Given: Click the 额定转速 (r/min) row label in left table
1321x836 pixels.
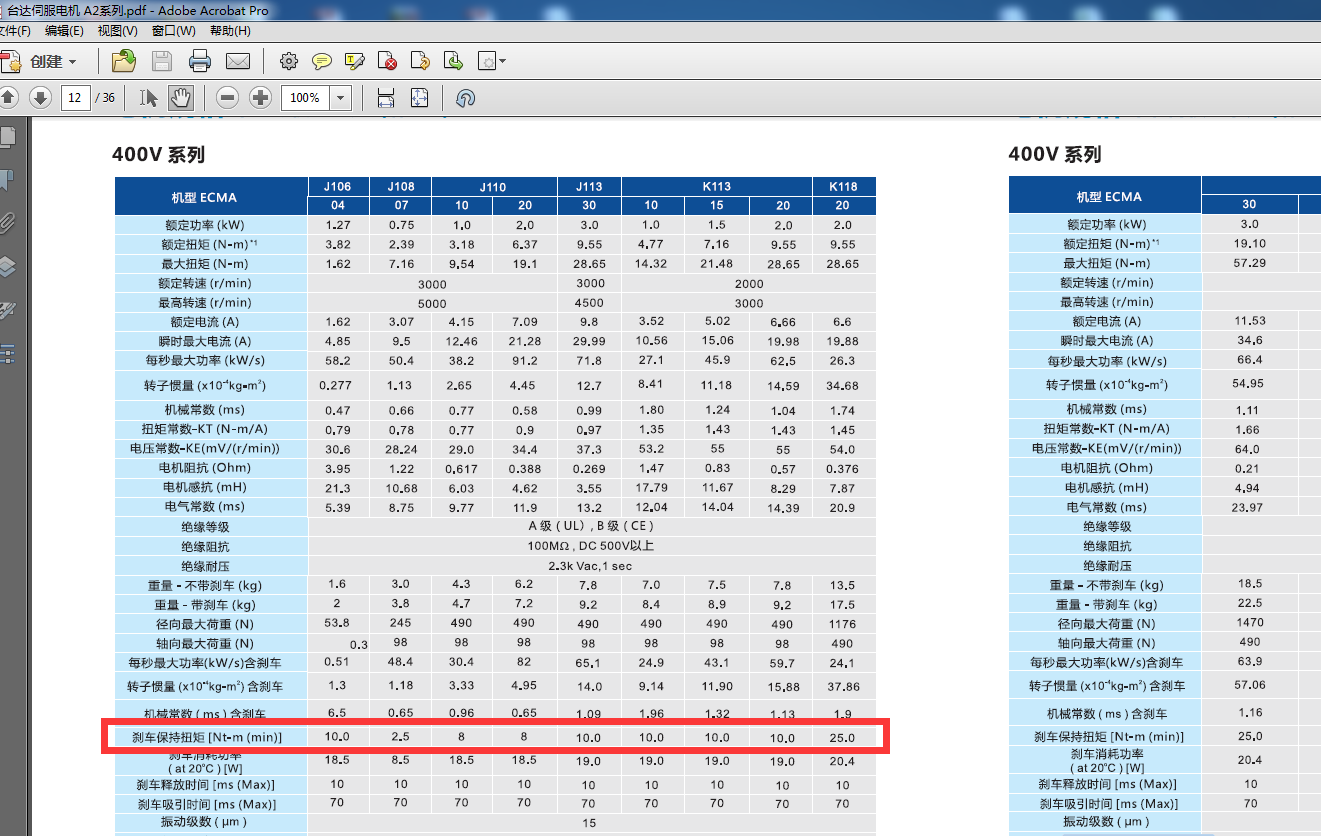Looking at the screenshot, I should 205,283.
